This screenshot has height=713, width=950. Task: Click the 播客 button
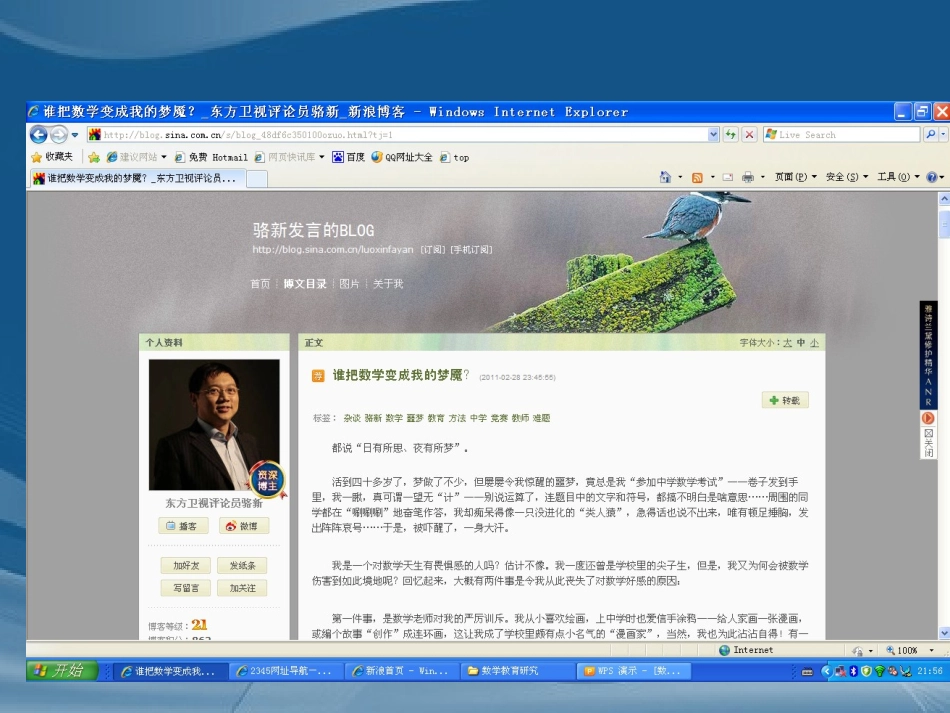pos(183,526)
